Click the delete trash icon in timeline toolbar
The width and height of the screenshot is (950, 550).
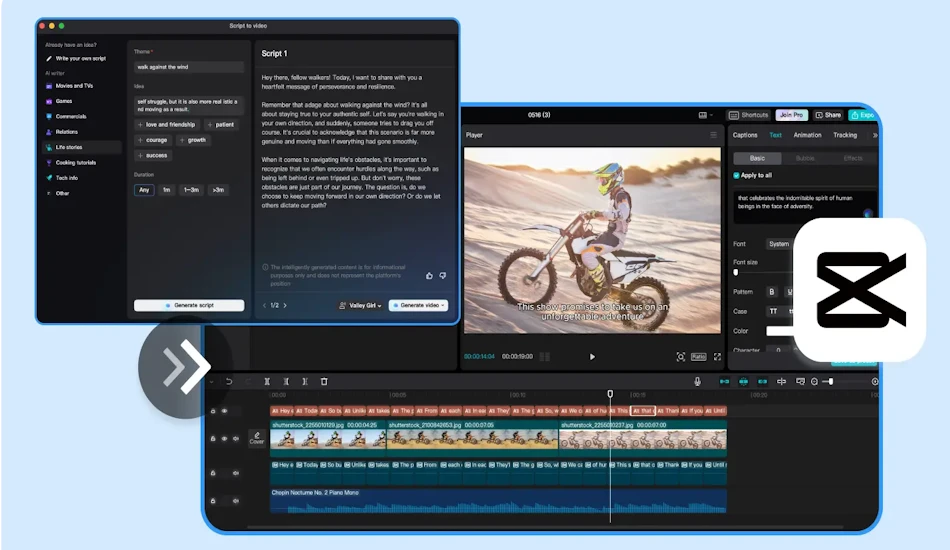(324, 382)
